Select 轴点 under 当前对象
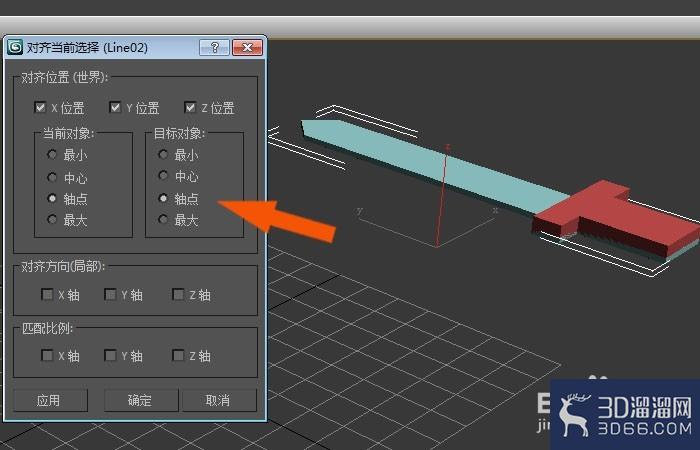The height and width of the screenshot is (450, 700). click(x=52, y=198)
